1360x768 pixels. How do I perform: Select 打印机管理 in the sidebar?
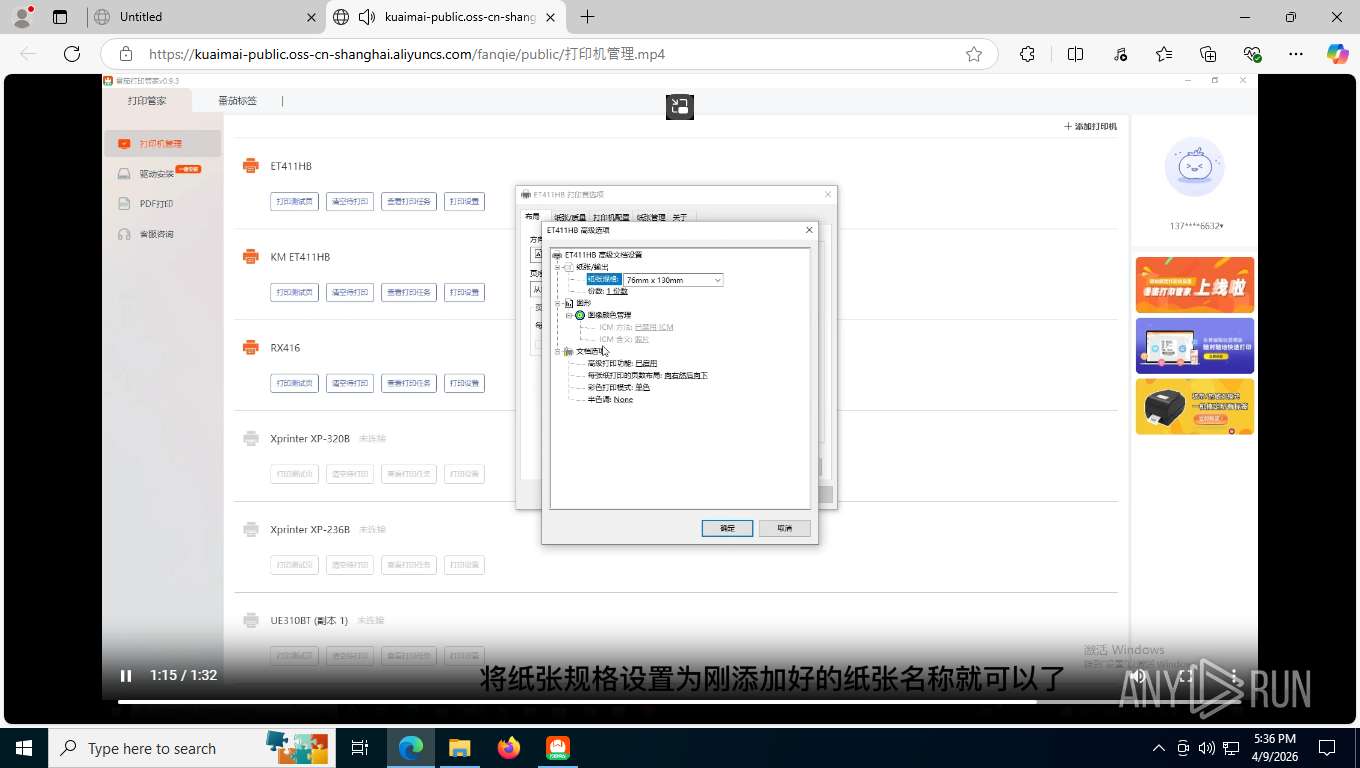(162, 144)
